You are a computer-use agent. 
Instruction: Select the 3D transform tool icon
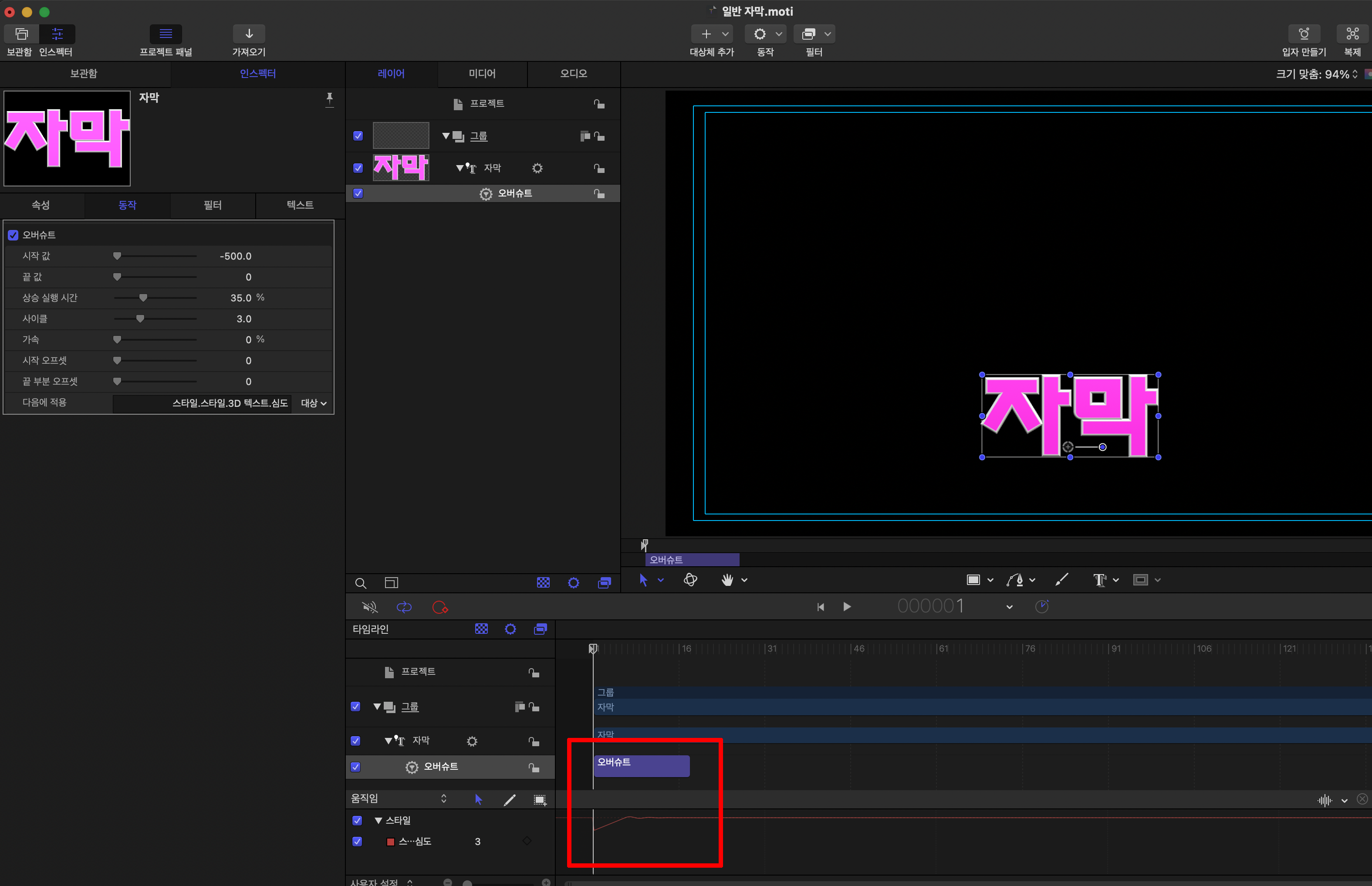pos(690,580)
